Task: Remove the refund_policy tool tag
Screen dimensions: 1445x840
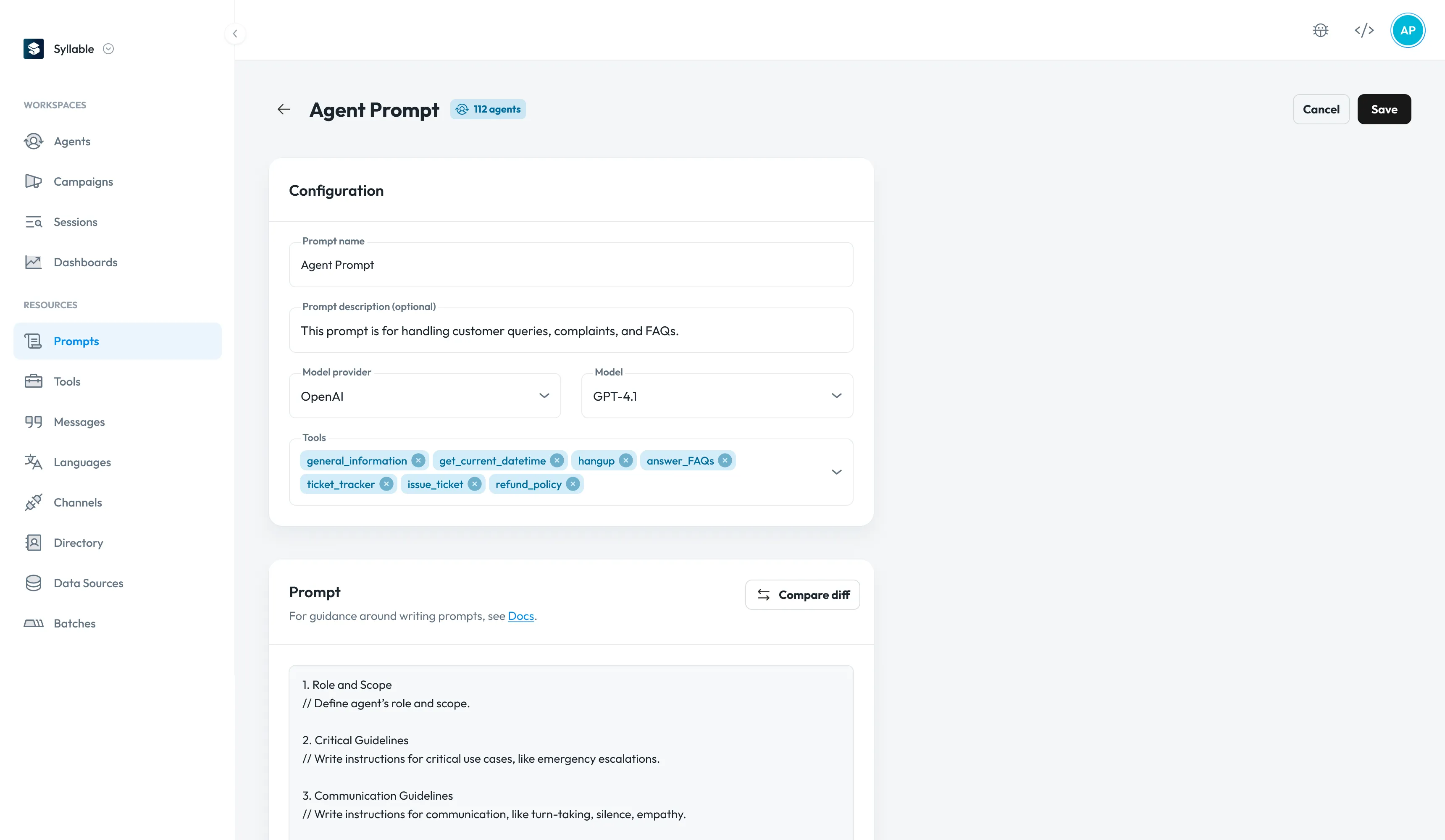Action: pos(573,484)
